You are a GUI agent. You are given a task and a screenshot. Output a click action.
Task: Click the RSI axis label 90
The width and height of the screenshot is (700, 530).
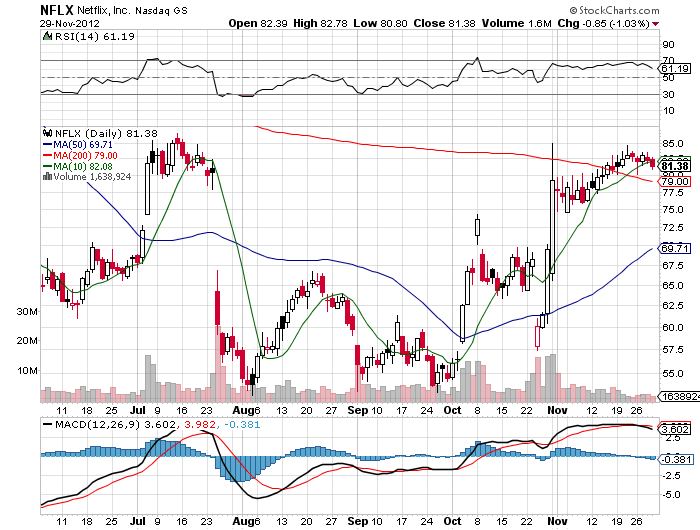[x=668, y=45]
